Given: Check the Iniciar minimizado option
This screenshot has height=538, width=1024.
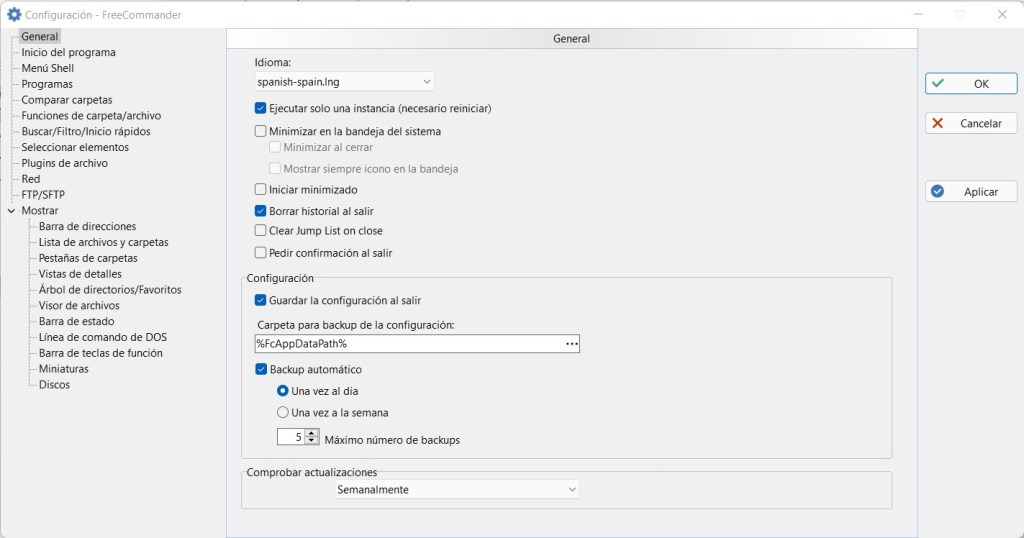Looking at the screenshot, I should tap(261, 190).
